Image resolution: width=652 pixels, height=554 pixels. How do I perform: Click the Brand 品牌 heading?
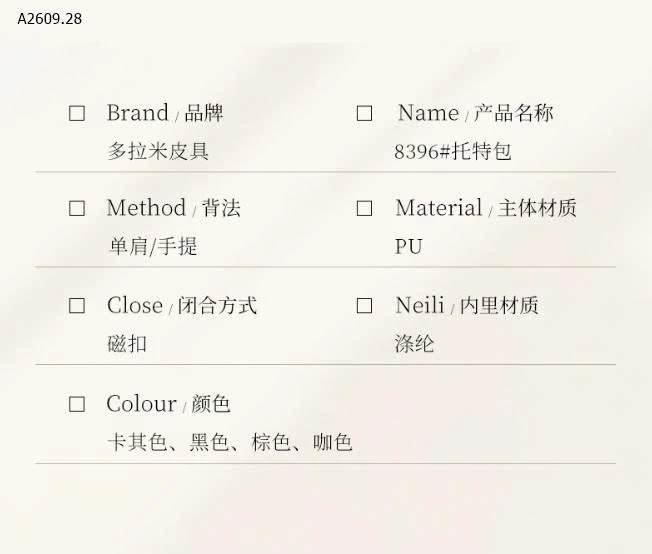165,113
